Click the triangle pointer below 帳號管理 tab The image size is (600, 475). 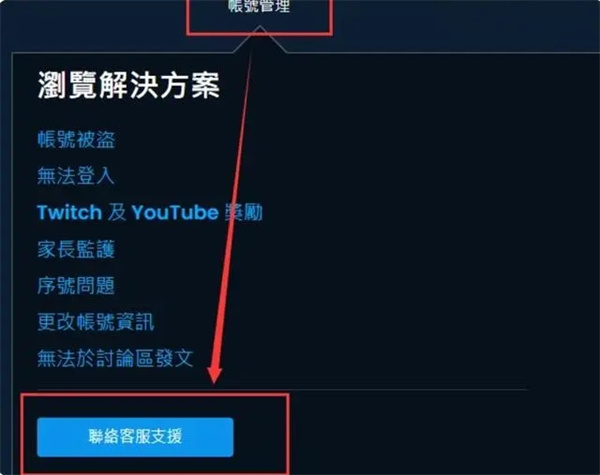click(x=260, y=39)
